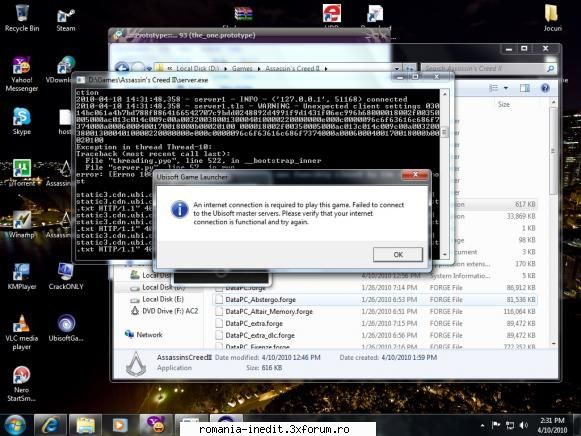Screen dimensions: 581x436
Task: Launch Yahoo! Messenger from desktop
Action: tap(21, 74)
